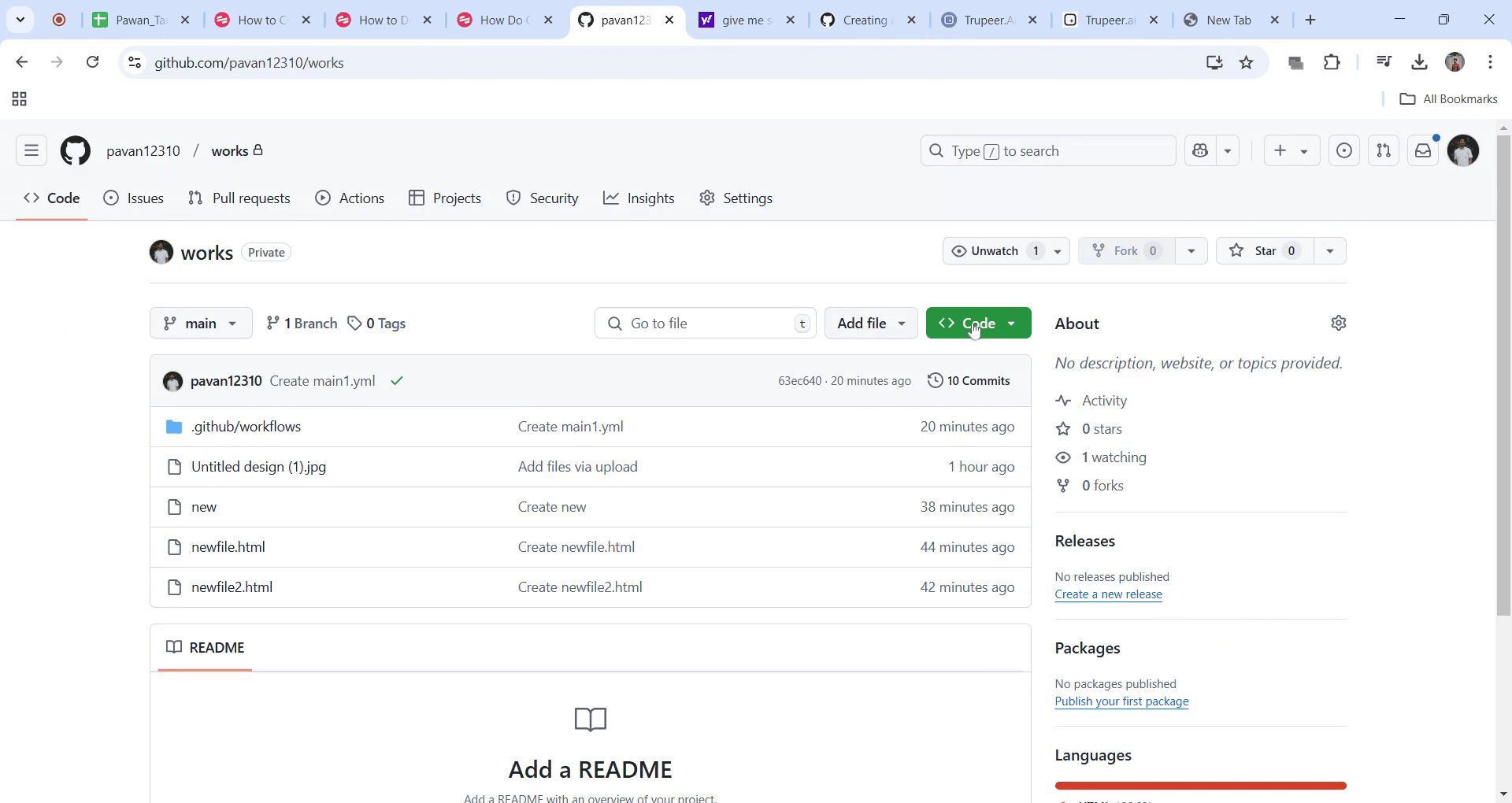The image size is (1512, 803).
Task: Open the tab search dropdown arrow
Action: (20, 20)
